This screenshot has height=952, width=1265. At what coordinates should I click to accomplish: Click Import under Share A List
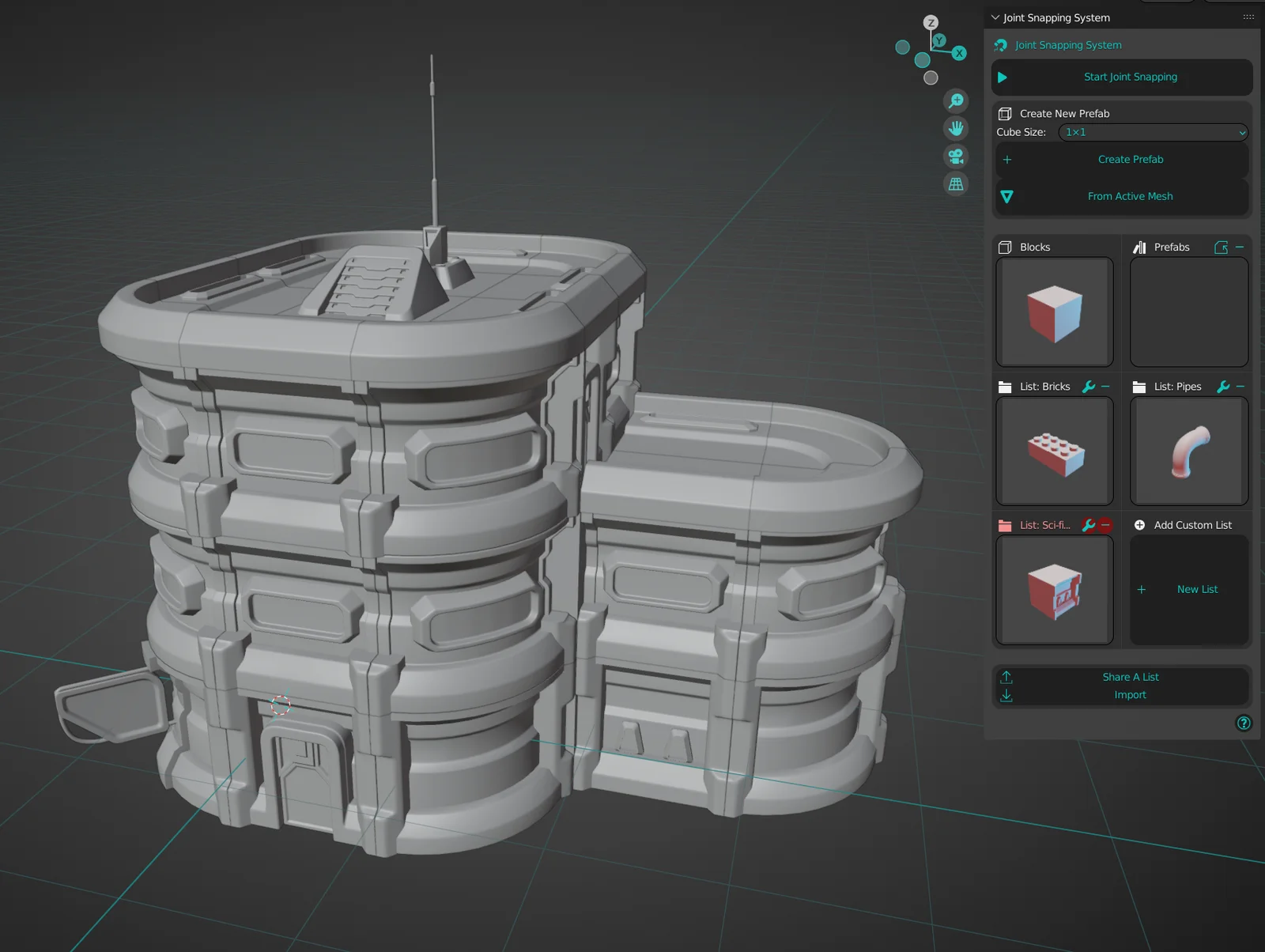coord(1130,695)
